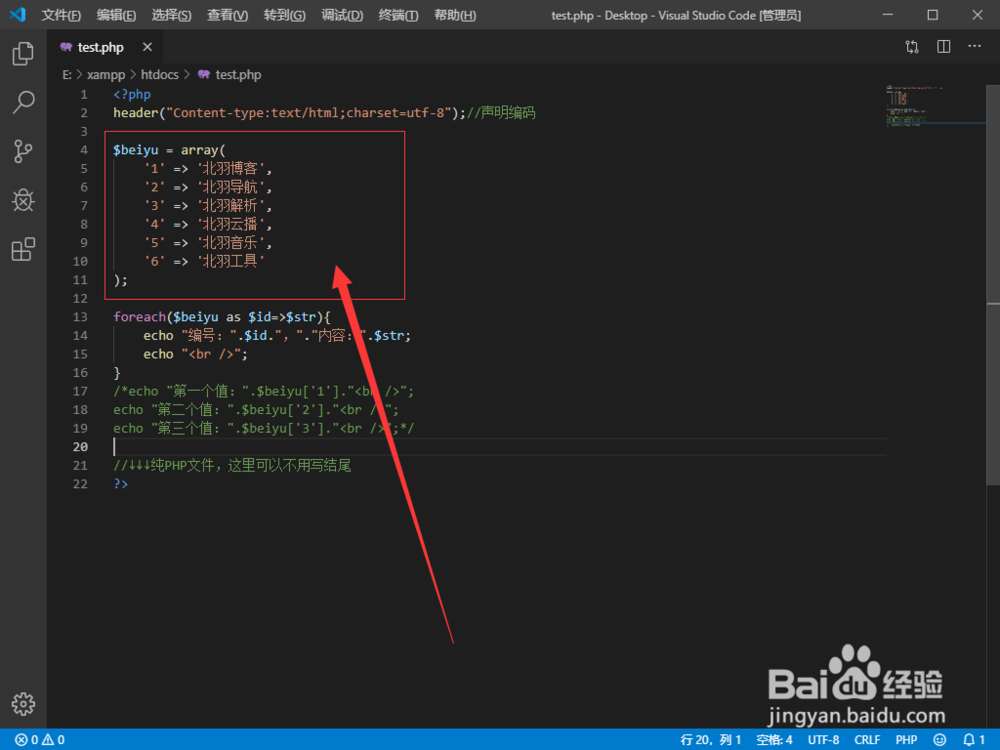Click the VS Code logo icon
This screenshot has height=750, width=1000.
click(x=18, y=14)
